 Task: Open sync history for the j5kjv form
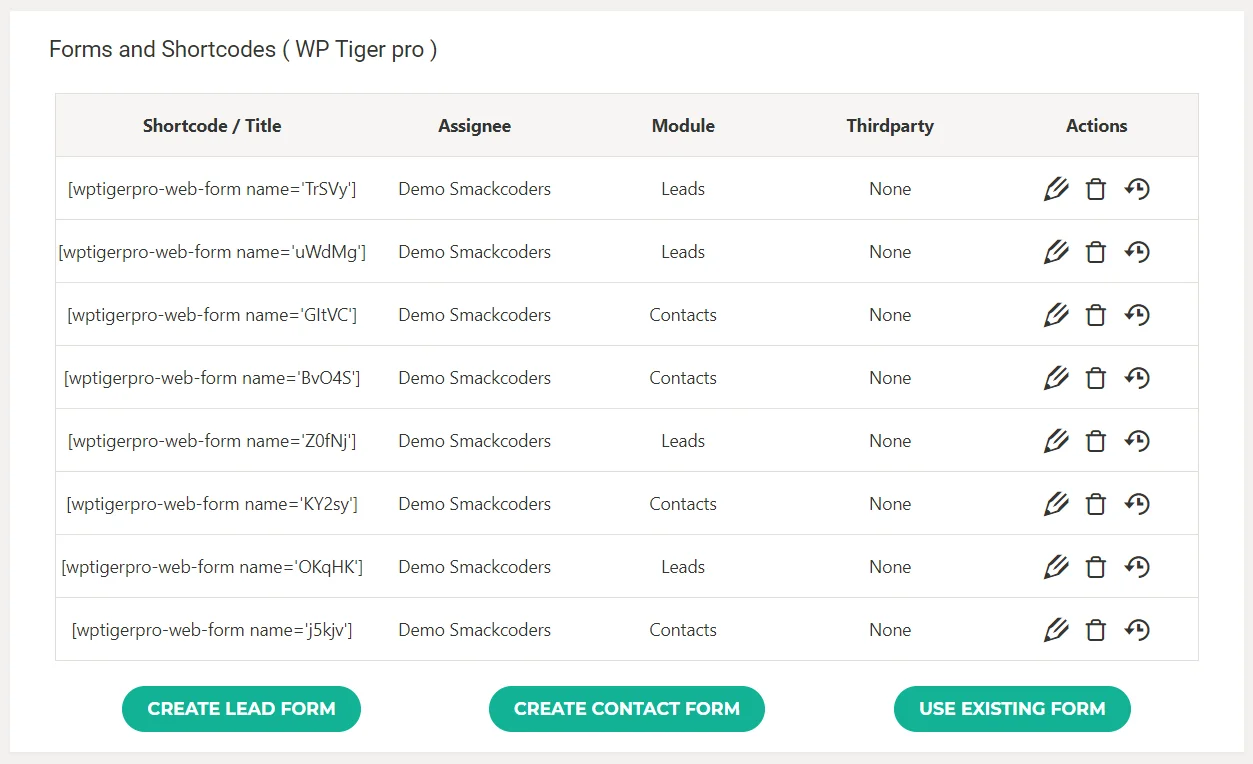[1136, 629]
